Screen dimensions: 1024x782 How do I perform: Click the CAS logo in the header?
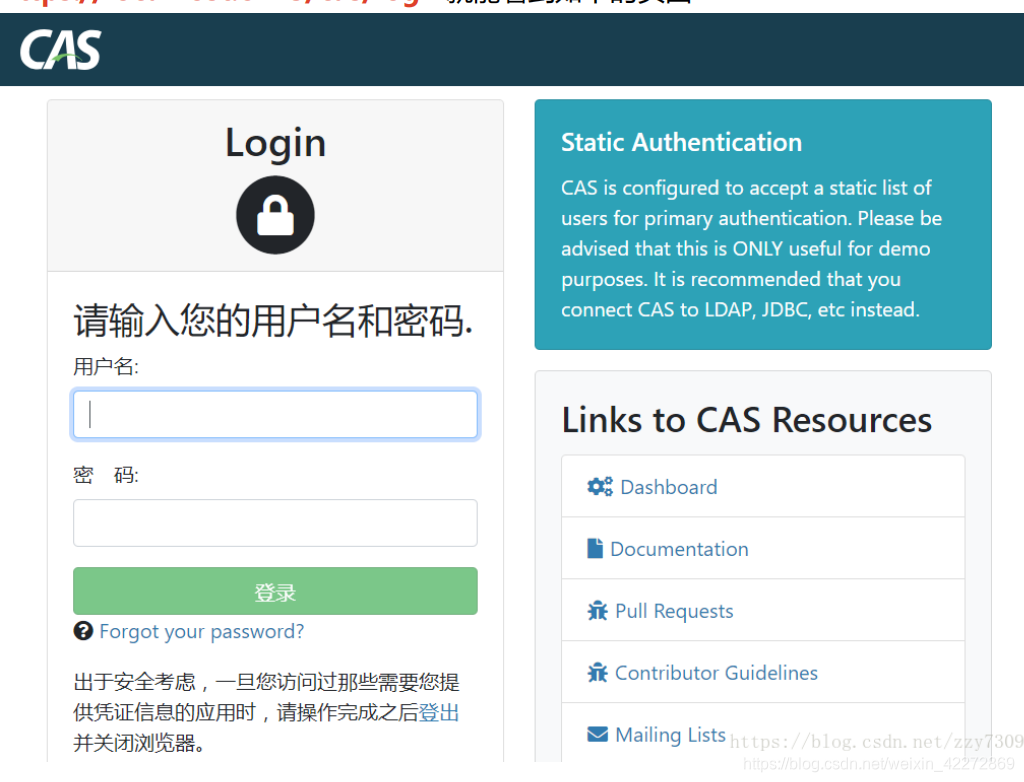pos(60,50)
